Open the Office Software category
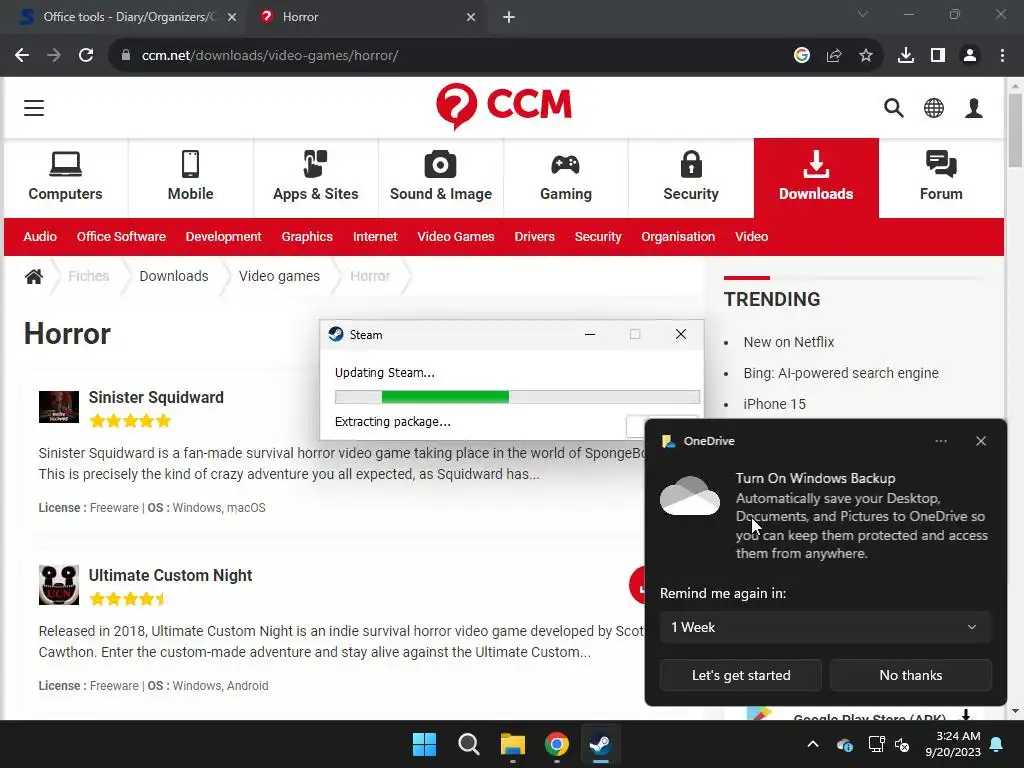The image size is (1024, 768). click(121, 236)
